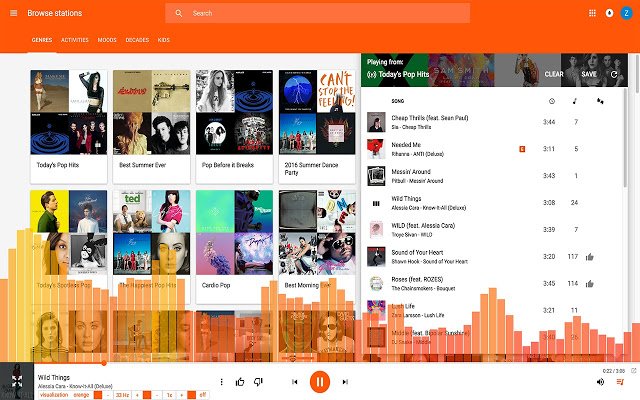Pause playback with the orange button
640x400 pixels.
tap(320, 382)
